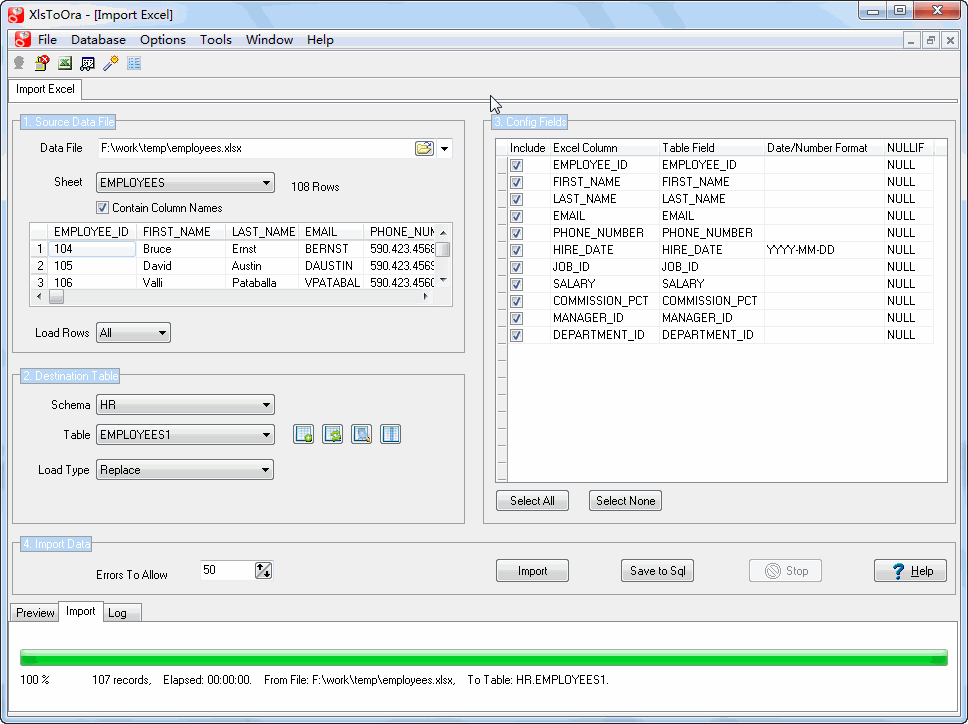Image resolution: width=968 pixels, height=724 pixels.
Task: Click the create new table icon
Action: click(x=304, y=435)
